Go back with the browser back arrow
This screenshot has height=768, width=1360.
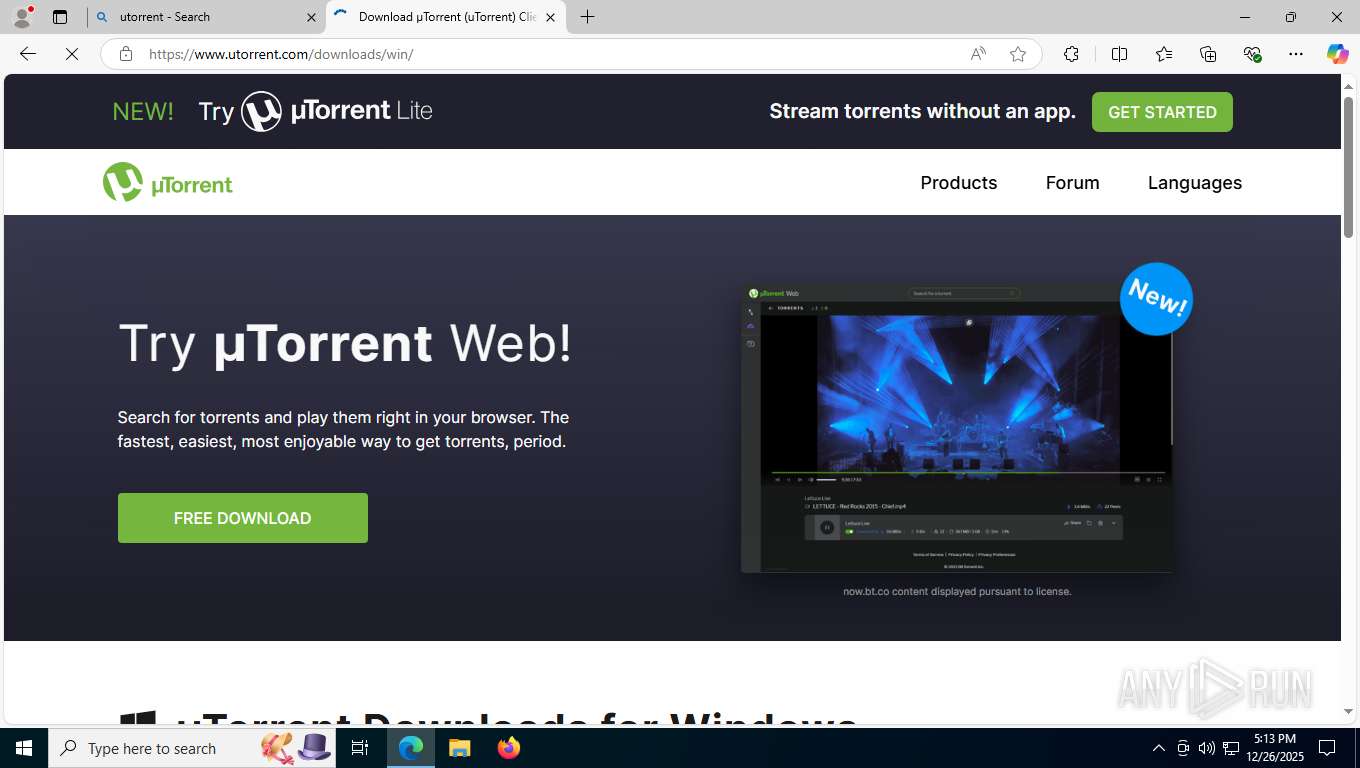pyautogui.click(x=28, y=54)
